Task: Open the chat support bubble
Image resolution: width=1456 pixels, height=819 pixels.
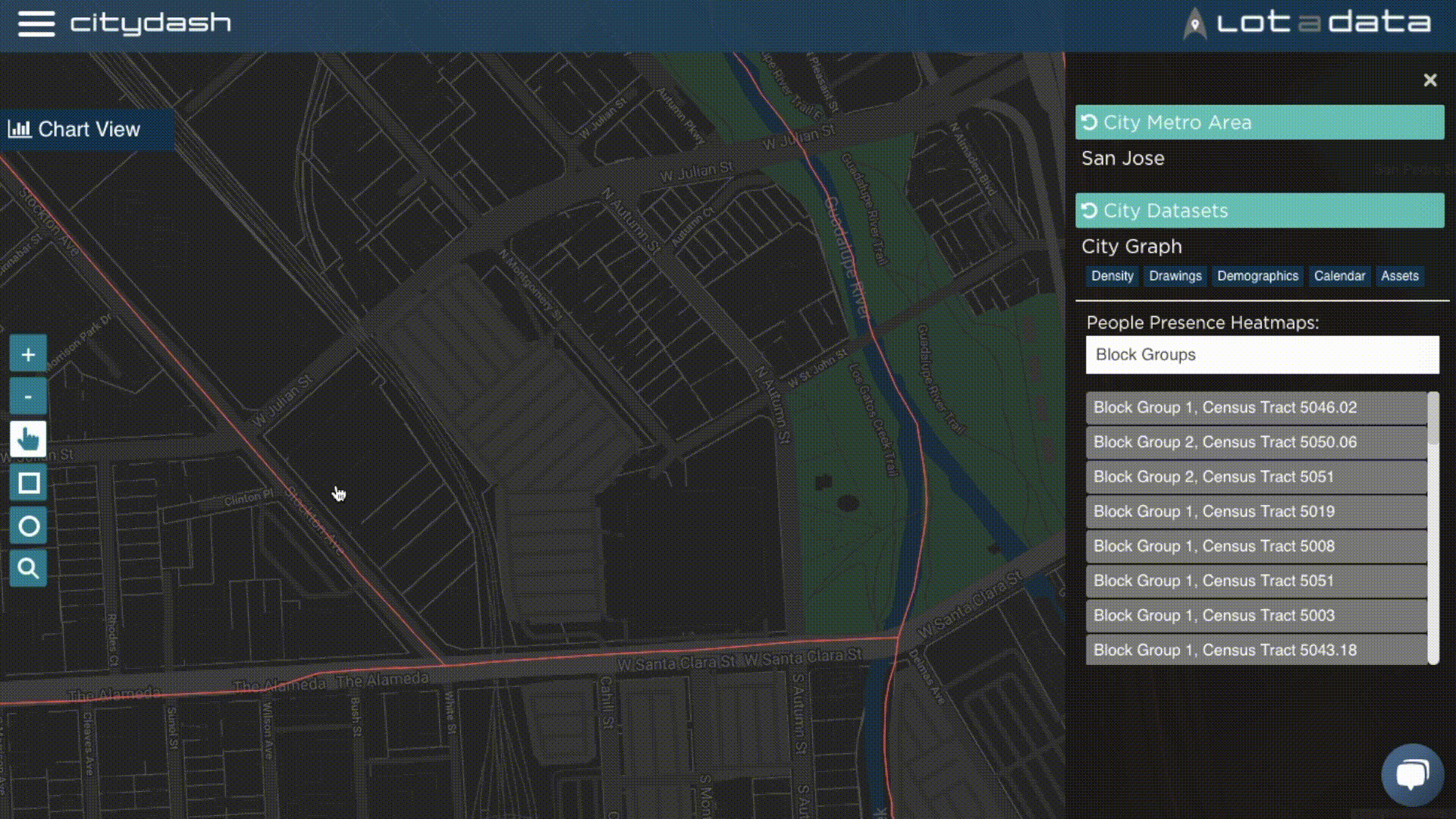Action: pyautogui.click(x=1412, y=774)
